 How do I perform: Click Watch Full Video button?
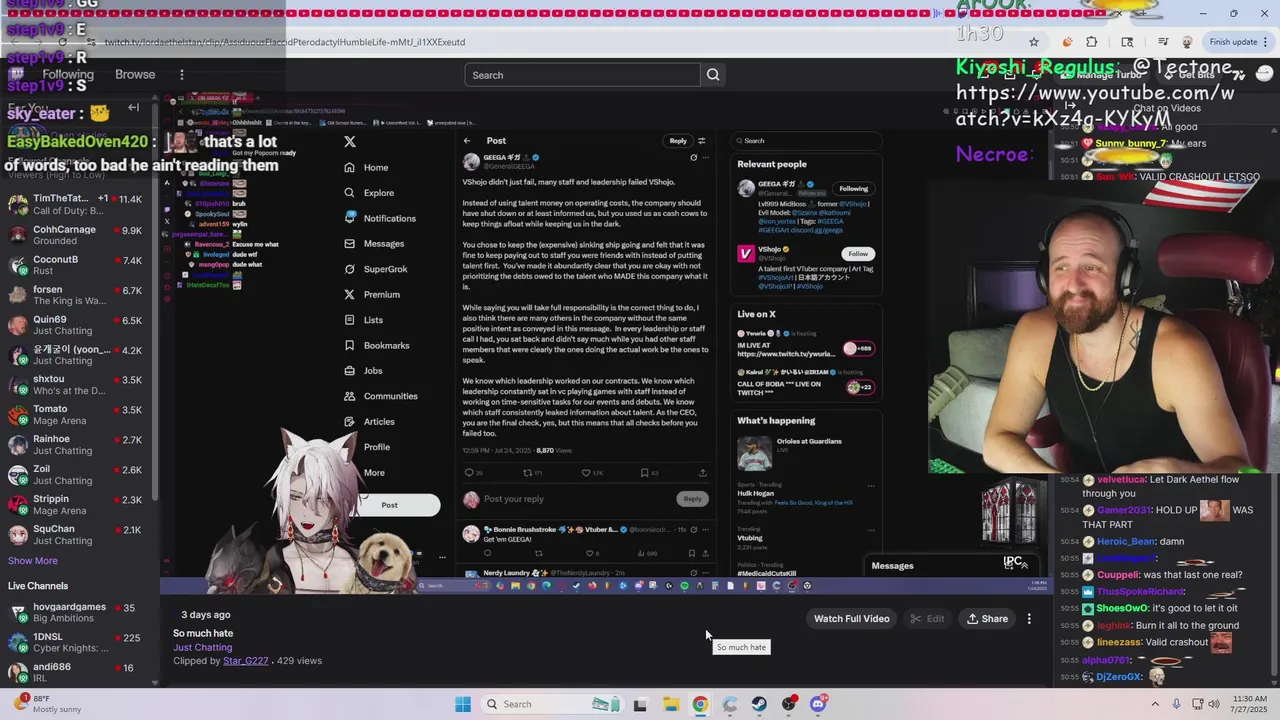pyautogui.click(x=851, y=619)
